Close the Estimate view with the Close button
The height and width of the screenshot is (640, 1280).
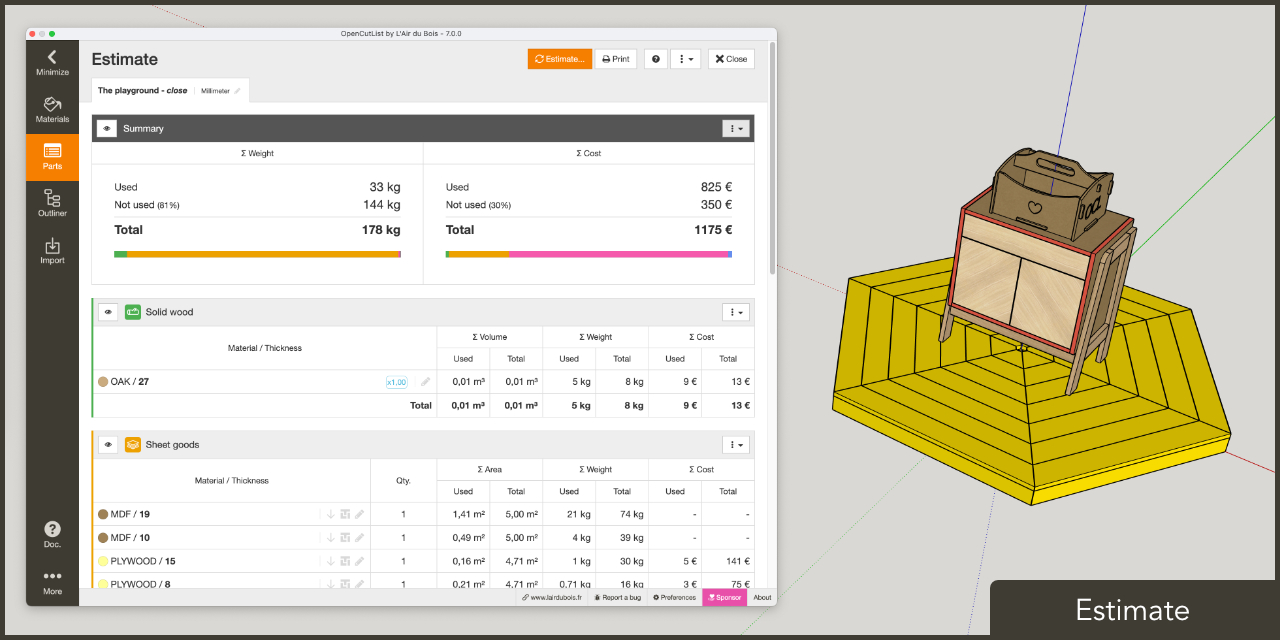click(x=731, y=59)
